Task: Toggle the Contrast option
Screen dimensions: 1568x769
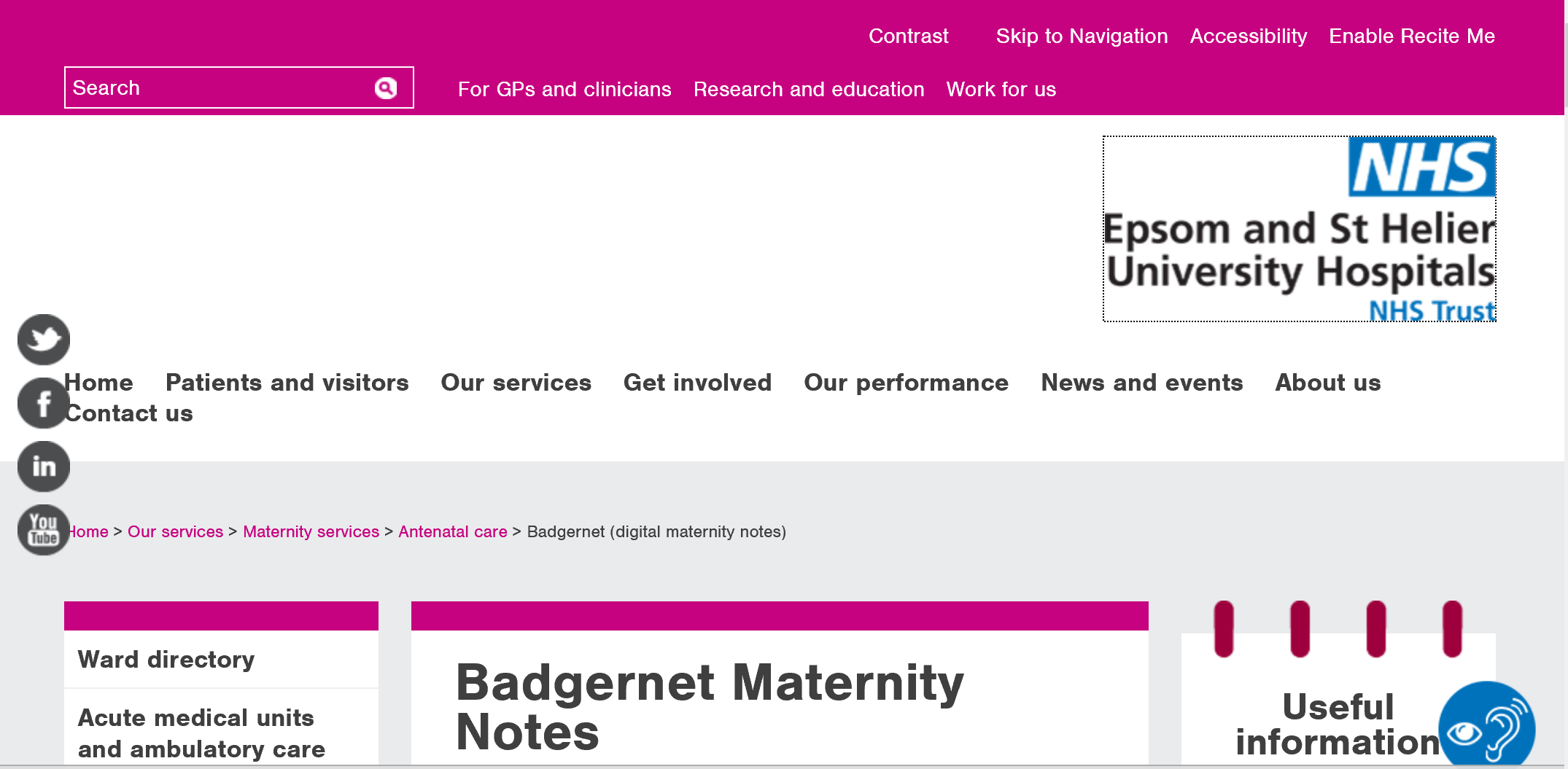Action: click(x=908, y=36)
